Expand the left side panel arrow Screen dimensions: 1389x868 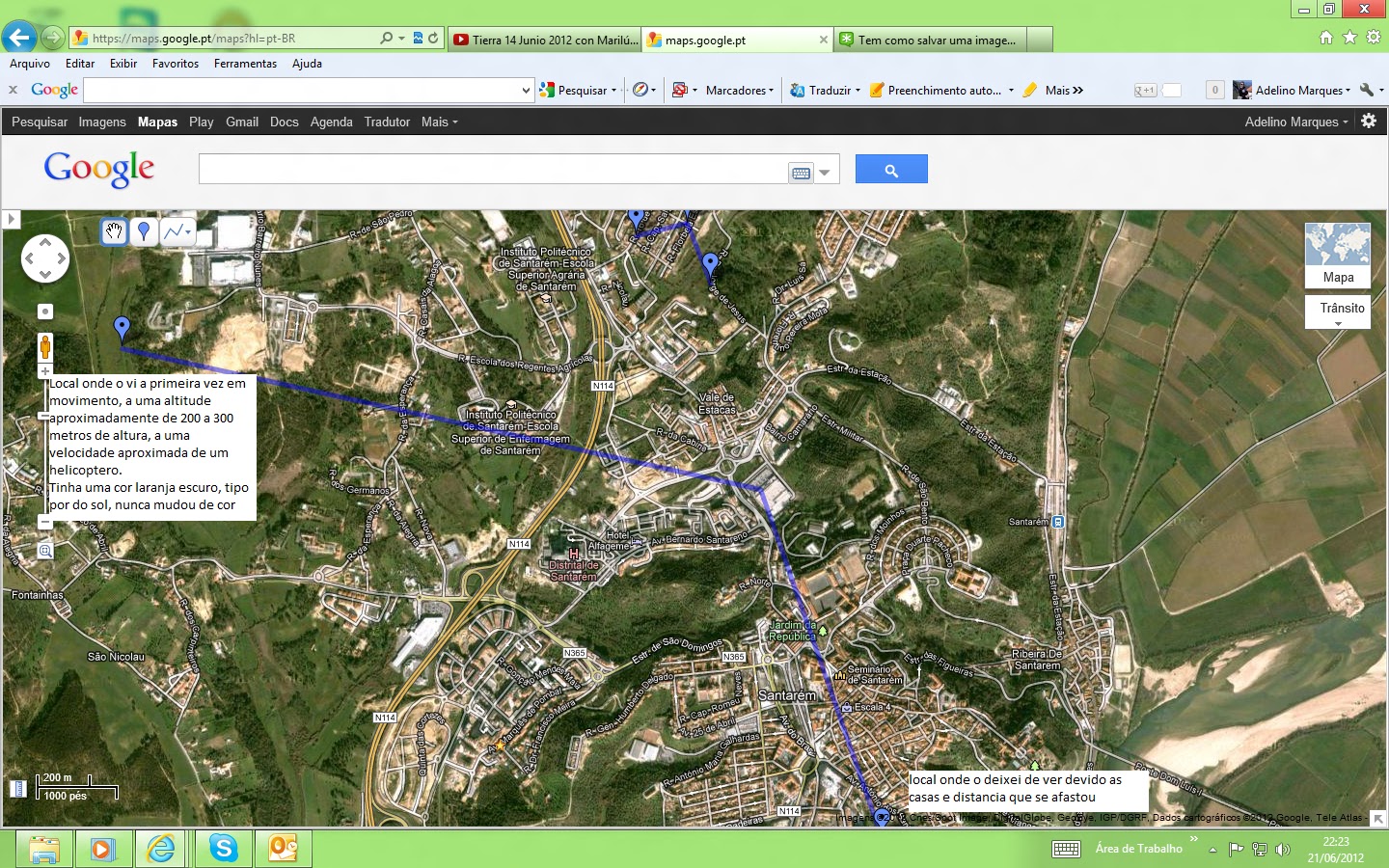click(11, 219)
